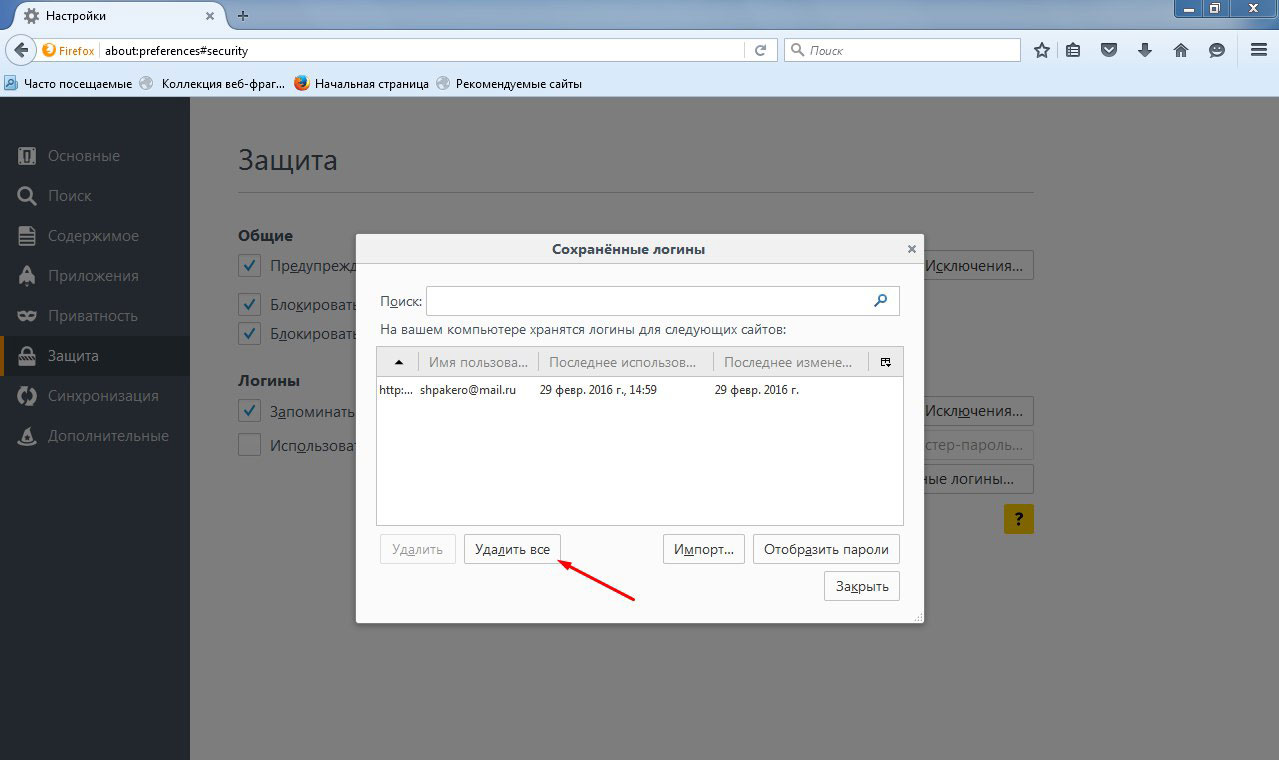Enable the Использовать master password checkbox
This screenshot has height=760, width=1279.
point(249,445)
